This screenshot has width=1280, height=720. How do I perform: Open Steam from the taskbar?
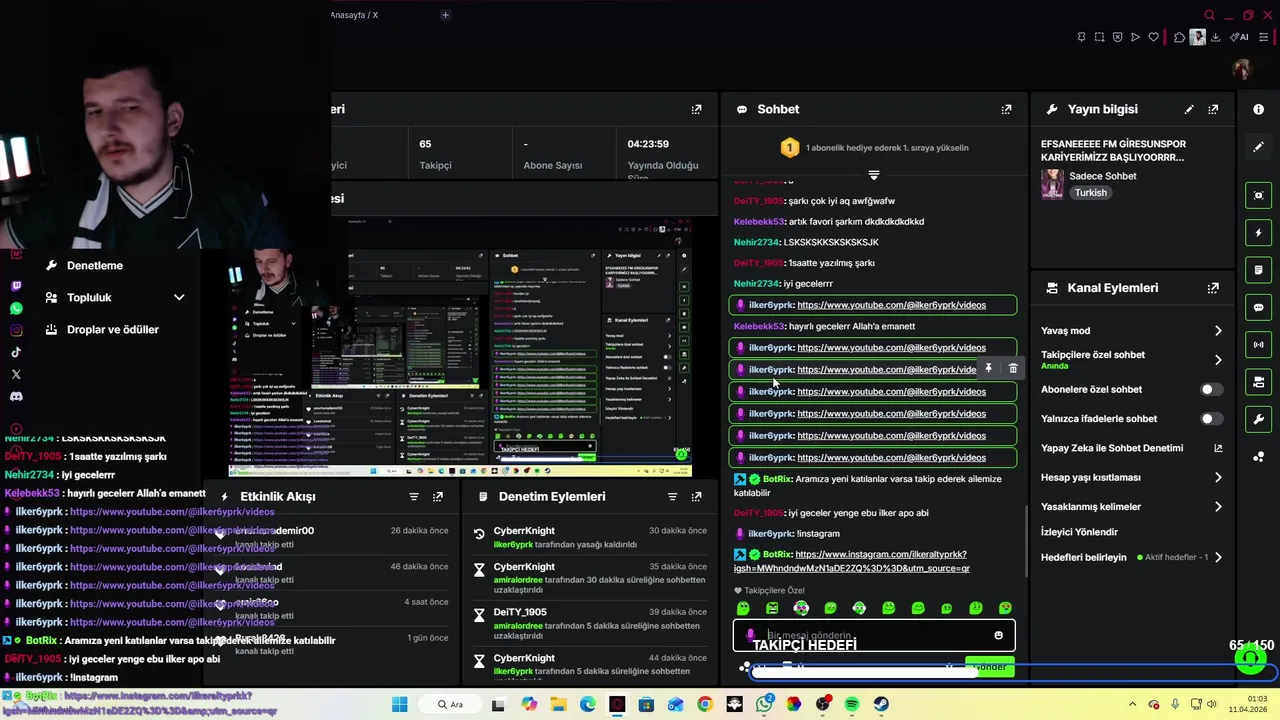(x=881, y=704)
